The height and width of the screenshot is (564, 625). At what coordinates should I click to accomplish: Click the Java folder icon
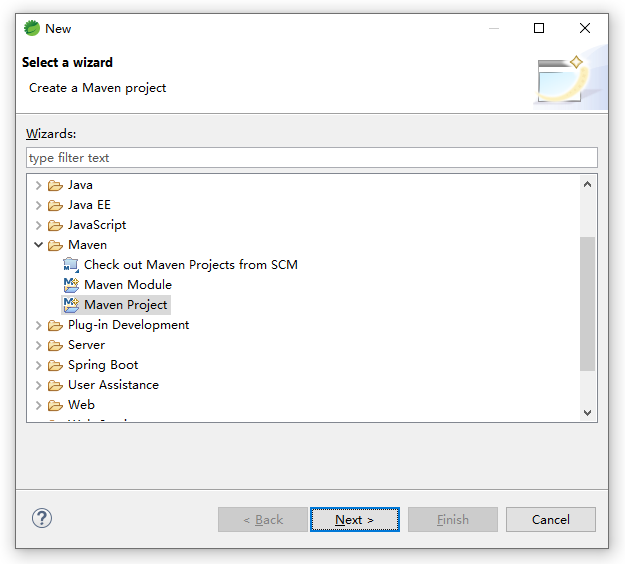(55, 185)
